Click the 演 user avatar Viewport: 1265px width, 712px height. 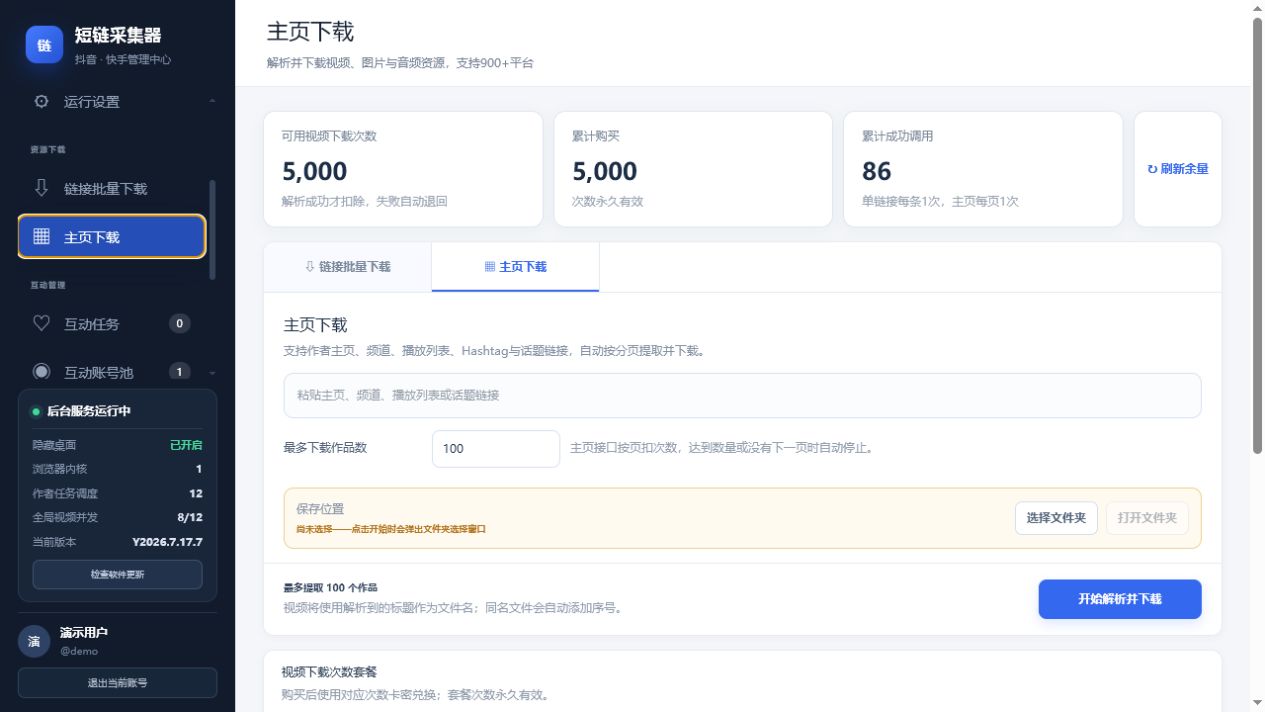coord(34,641)
